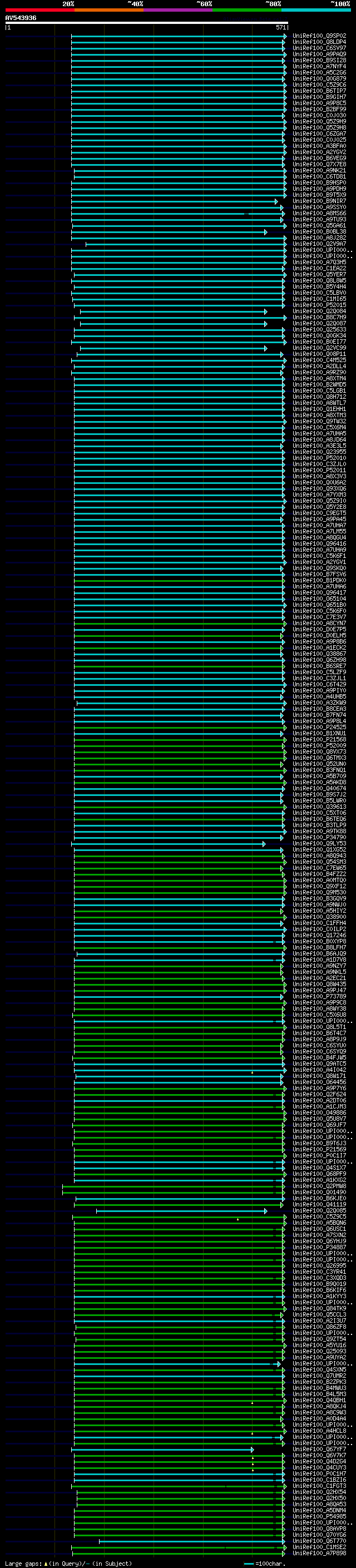Choose the UniRef100_B9HSP0 entry
Image resolution: width=356 pixels, height=1568 pixels.
tap(319, 182)
